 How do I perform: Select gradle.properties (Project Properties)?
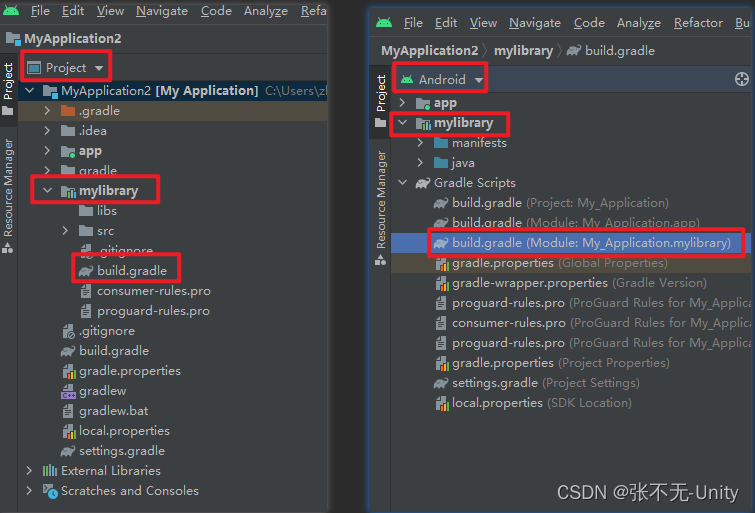(553, 363)
